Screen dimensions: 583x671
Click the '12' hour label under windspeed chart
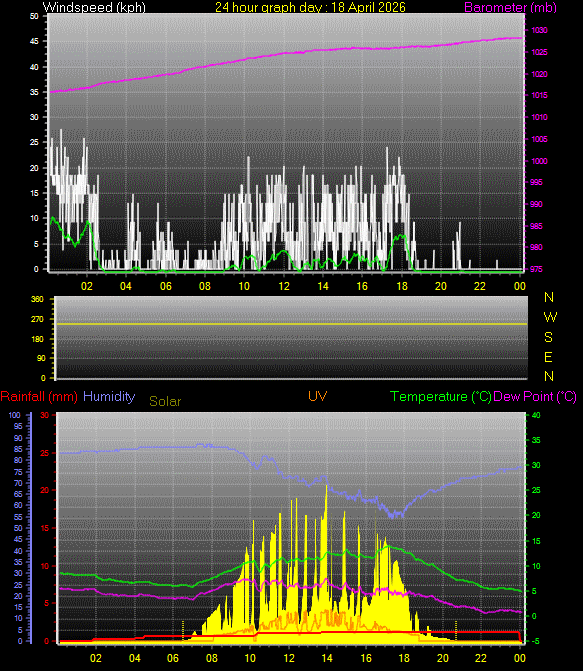284,286
